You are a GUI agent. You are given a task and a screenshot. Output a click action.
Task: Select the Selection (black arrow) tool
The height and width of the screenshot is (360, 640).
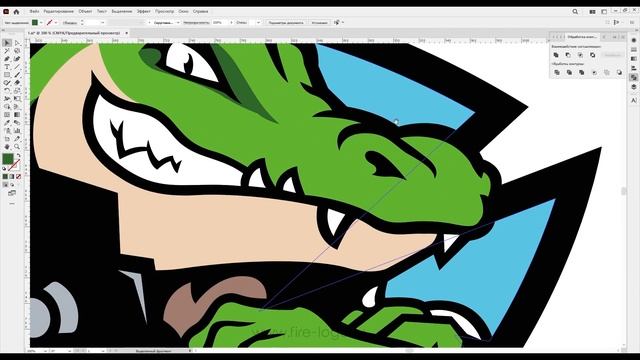click(x=7, y=43)
